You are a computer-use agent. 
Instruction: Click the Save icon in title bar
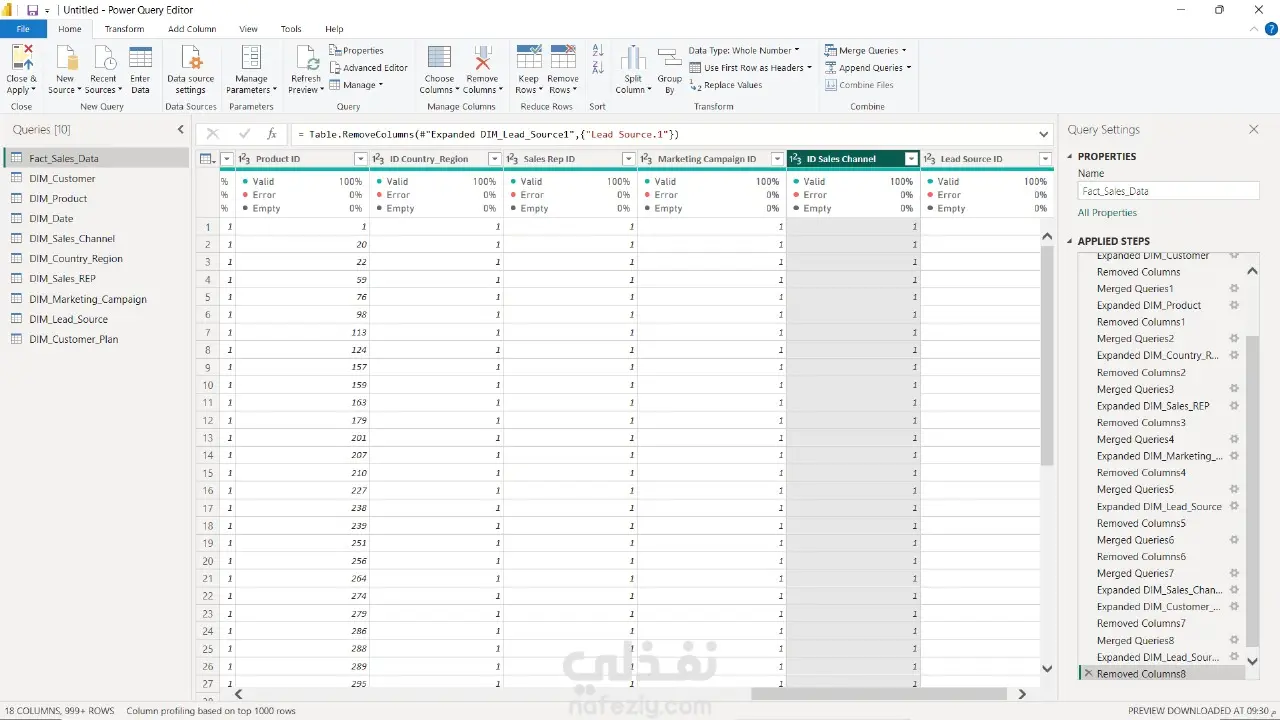[x=32, y=10]
